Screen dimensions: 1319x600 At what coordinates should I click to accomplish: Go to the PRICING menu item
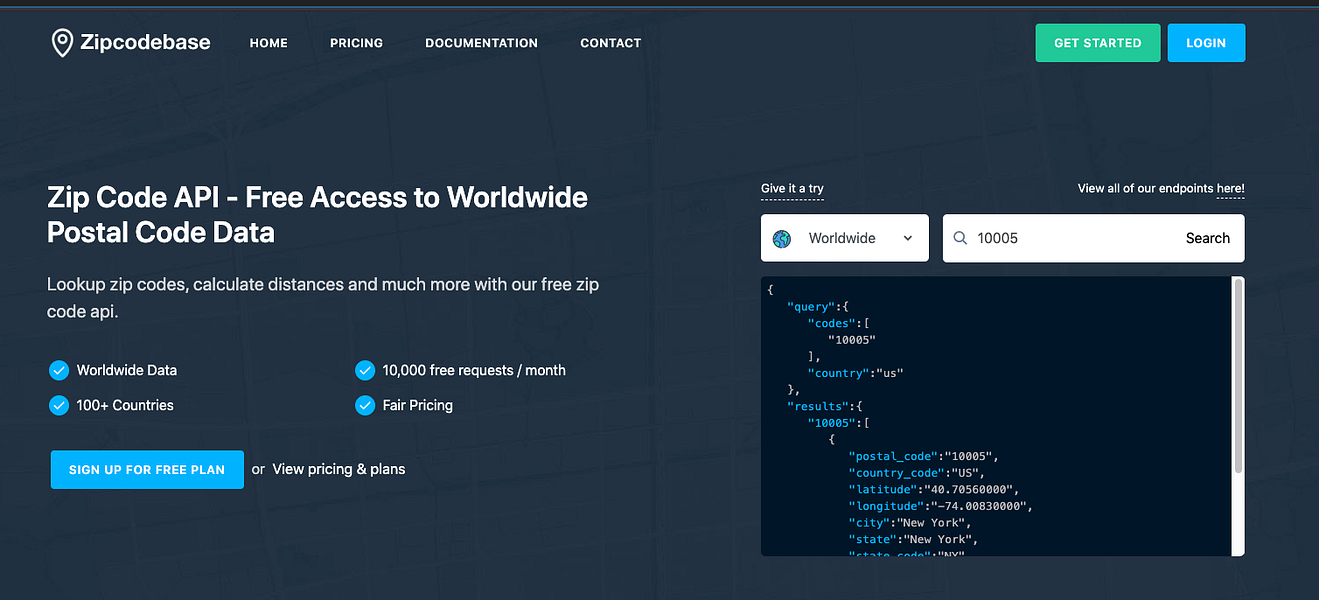pos(356,43)
